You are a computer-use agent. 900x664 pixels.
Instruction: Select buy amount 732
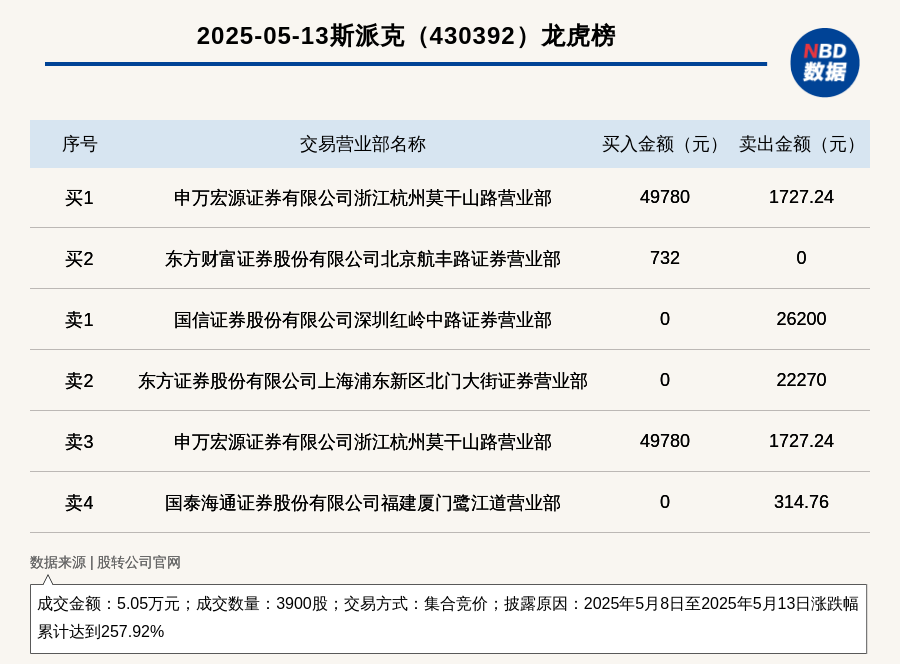pyautogui.click(x=665, y=258)
